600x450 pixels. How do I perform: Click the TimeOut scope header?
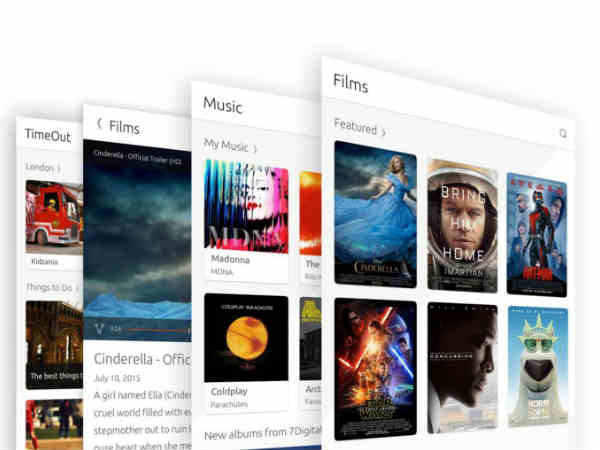(48, 135)
